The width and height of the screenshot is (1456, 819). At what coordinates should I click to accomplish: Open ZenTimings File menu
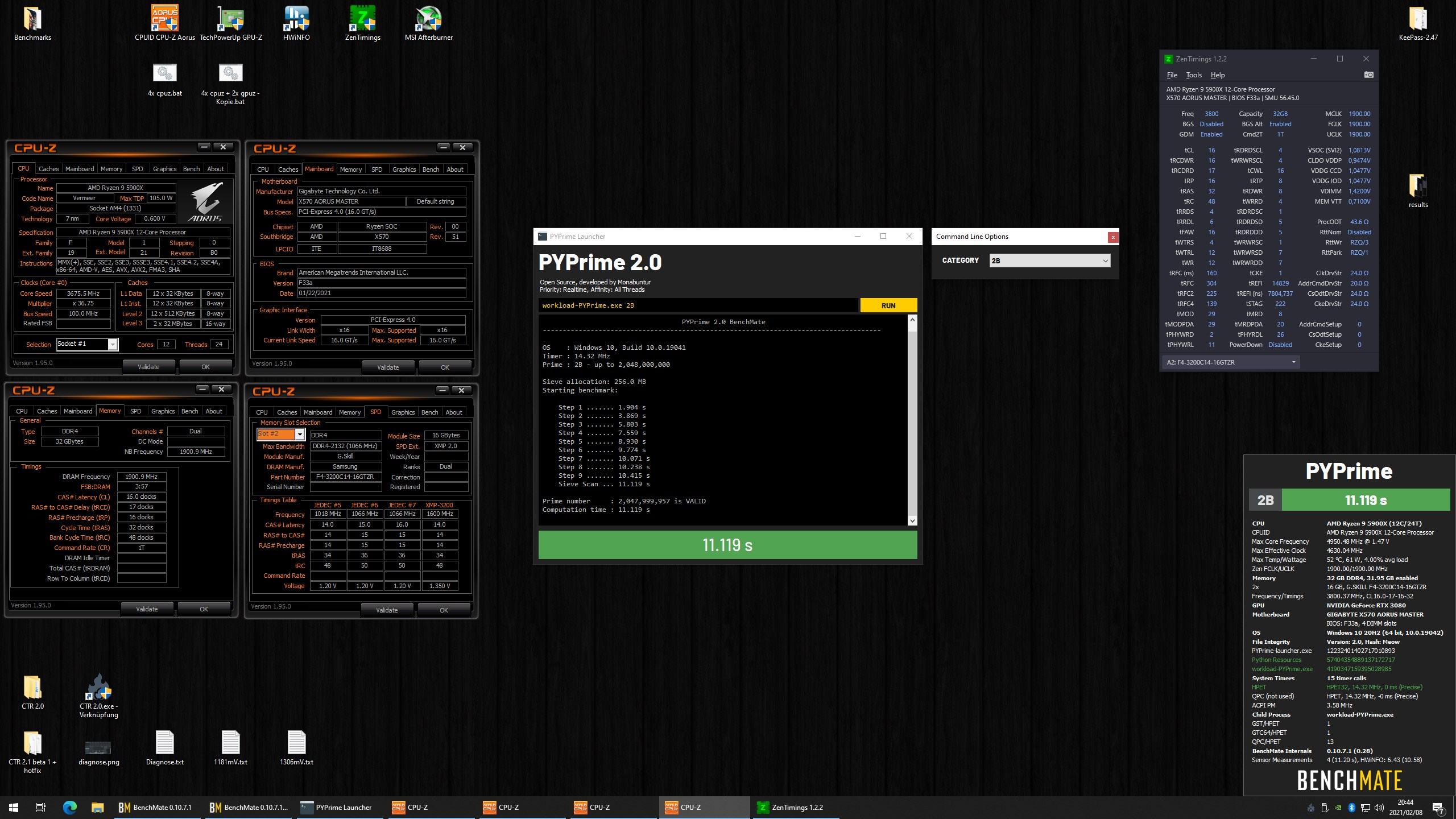[x=1172, y=75]
